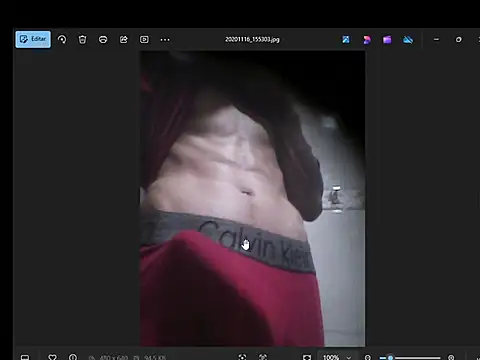Share the photo using the share icon
The image size is (480, 360).
pos(124,40)
